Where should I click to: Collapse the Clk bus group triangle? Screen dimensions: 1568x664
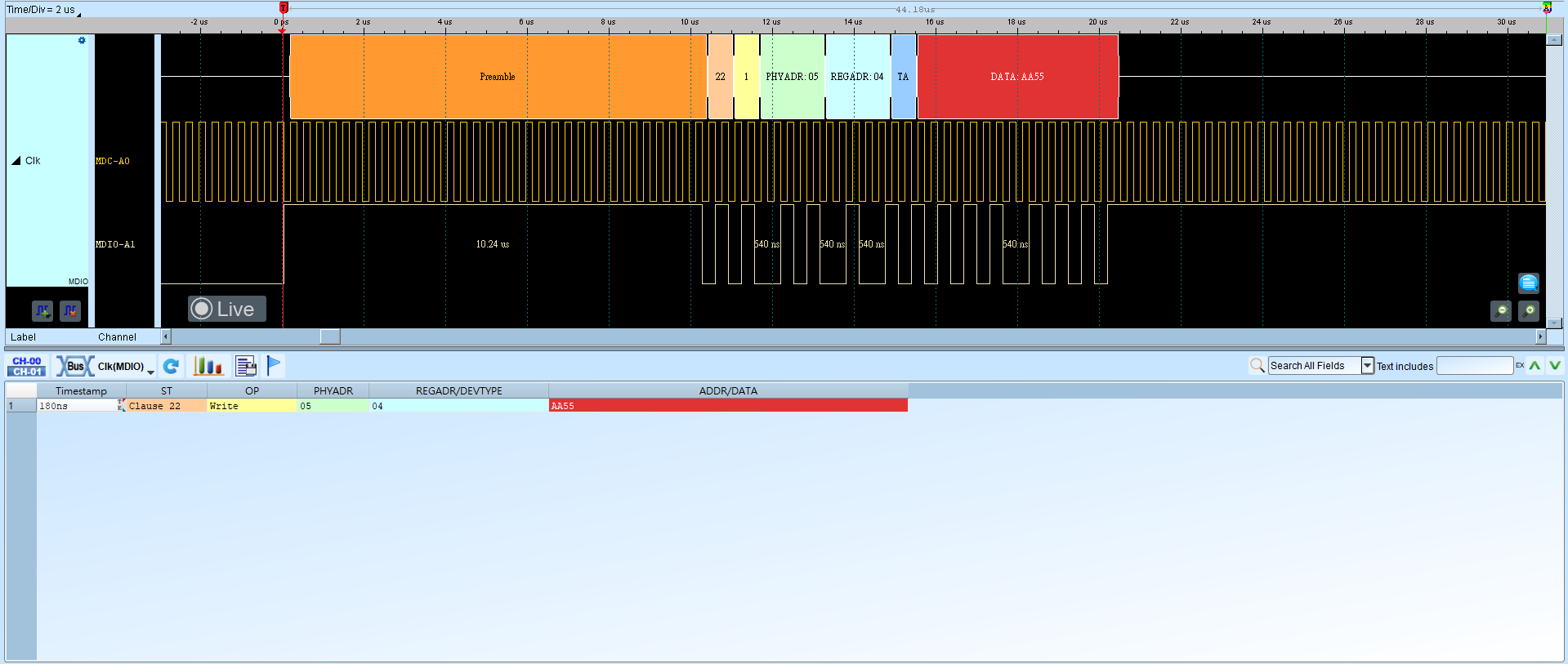click(16, 161)
